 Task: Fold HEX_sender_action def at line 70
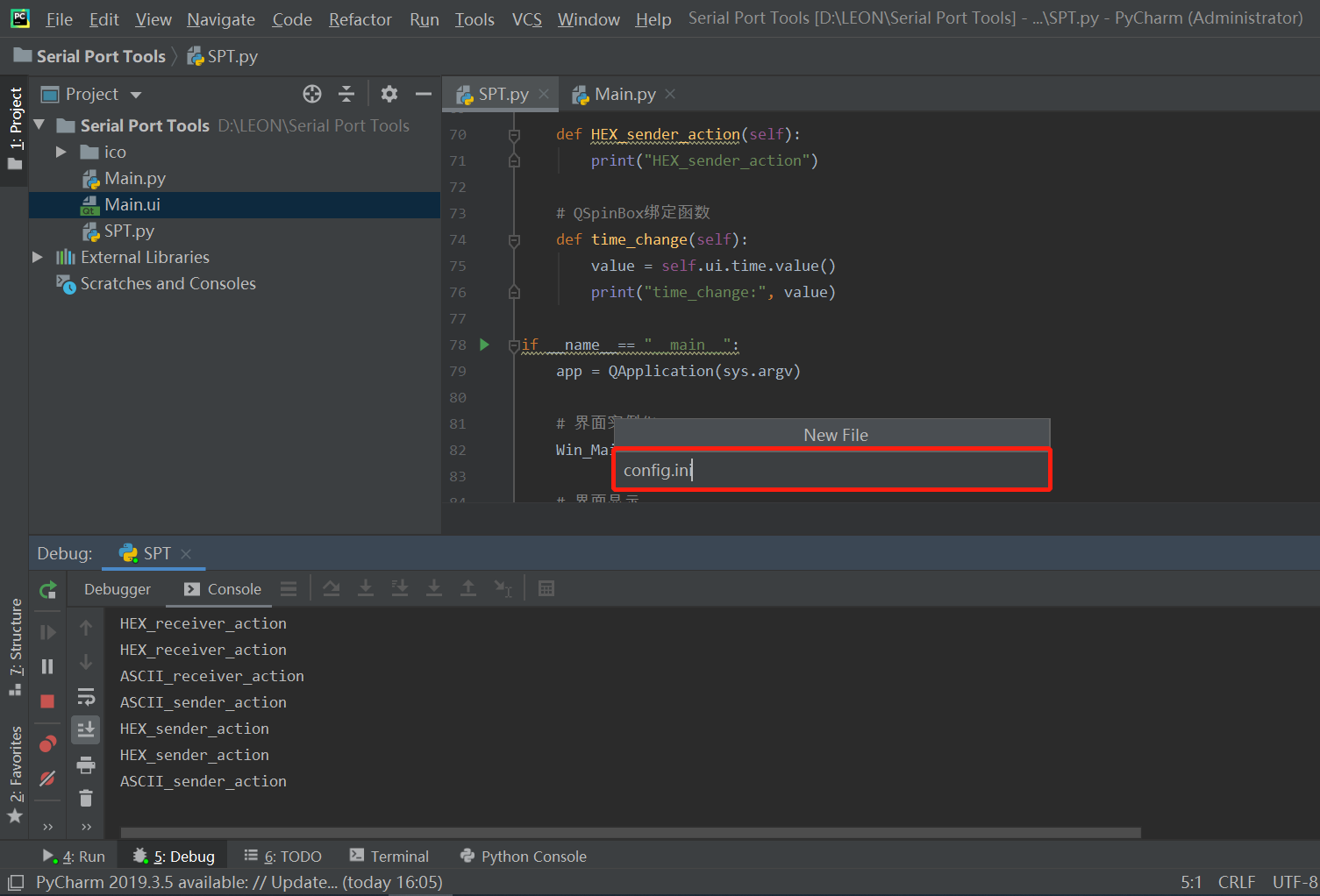point(515,135)
